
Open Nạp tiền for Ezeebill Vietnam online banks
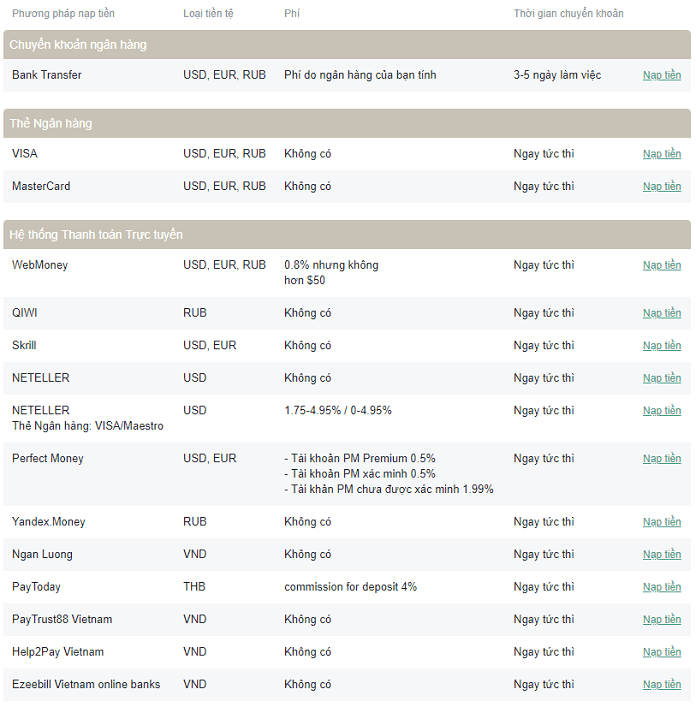click(x=661, y=684)
